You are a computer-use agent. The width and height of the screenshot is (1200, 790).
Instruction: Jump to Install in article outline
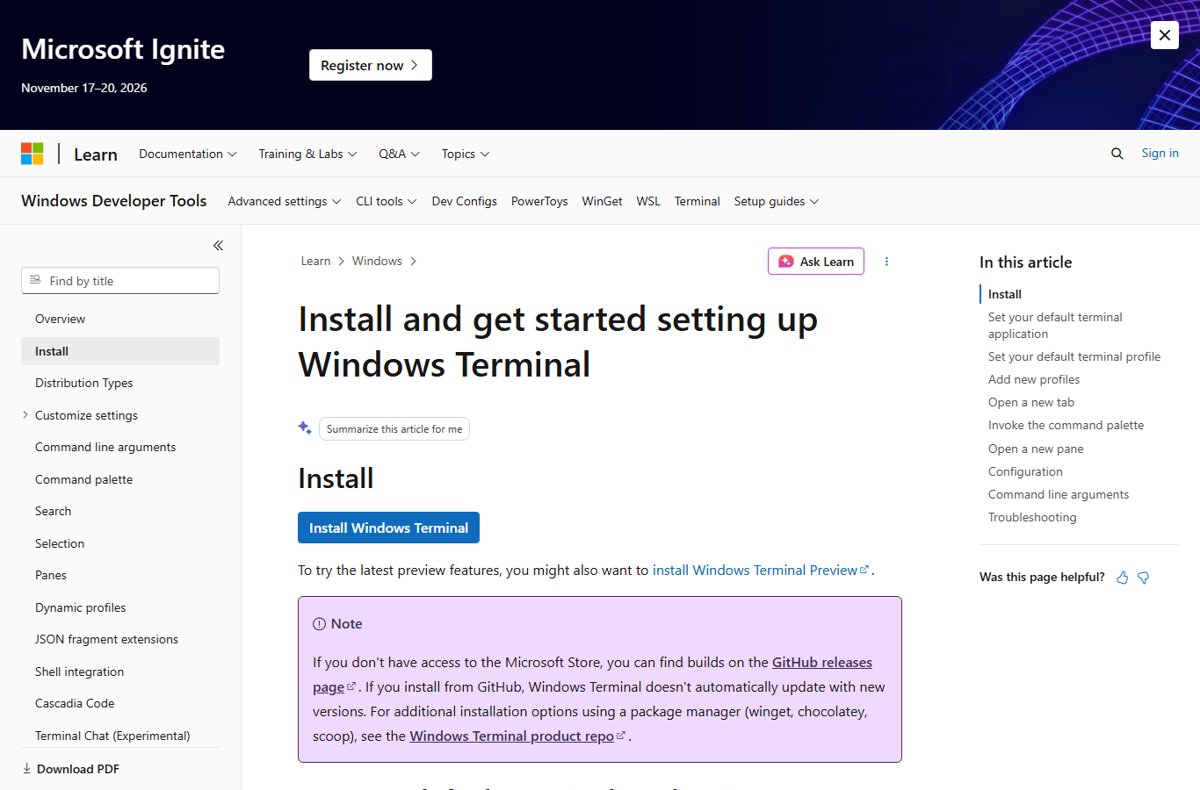(x=1005, y=294)
